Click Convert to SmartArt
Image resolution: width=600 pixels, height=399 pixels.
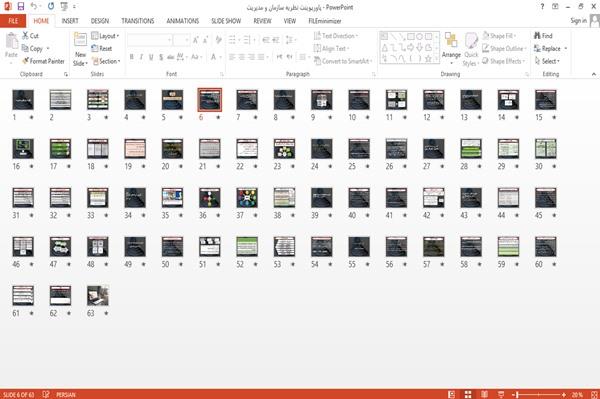343,61
